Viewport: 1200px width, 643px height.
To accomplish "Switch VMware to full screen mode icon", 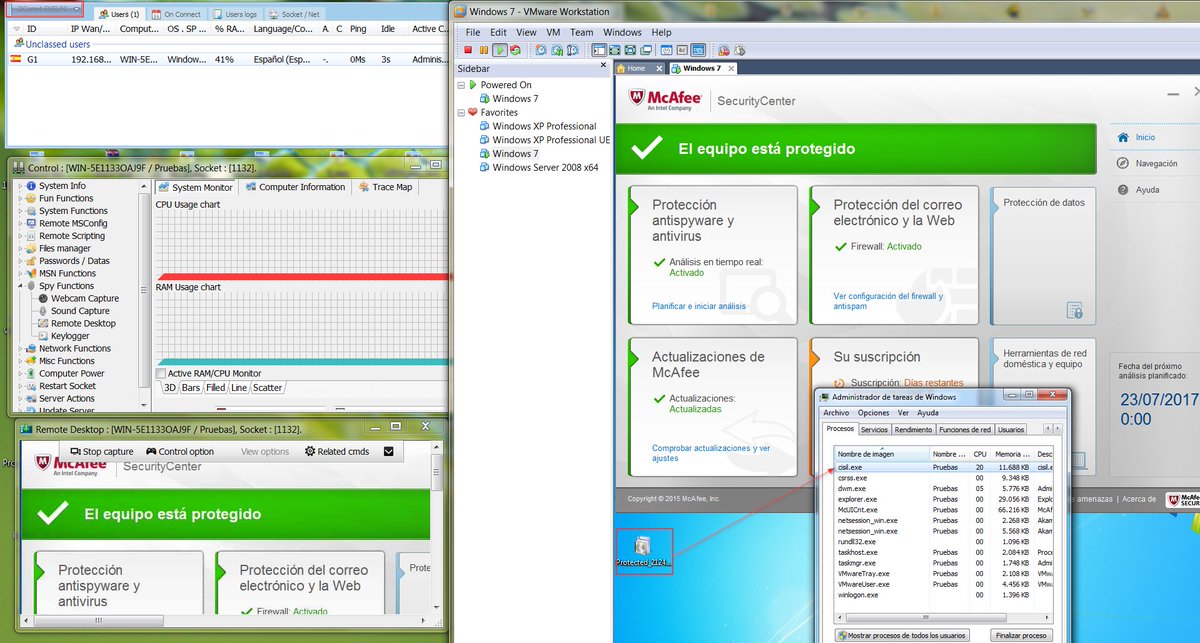I will 614,50.
